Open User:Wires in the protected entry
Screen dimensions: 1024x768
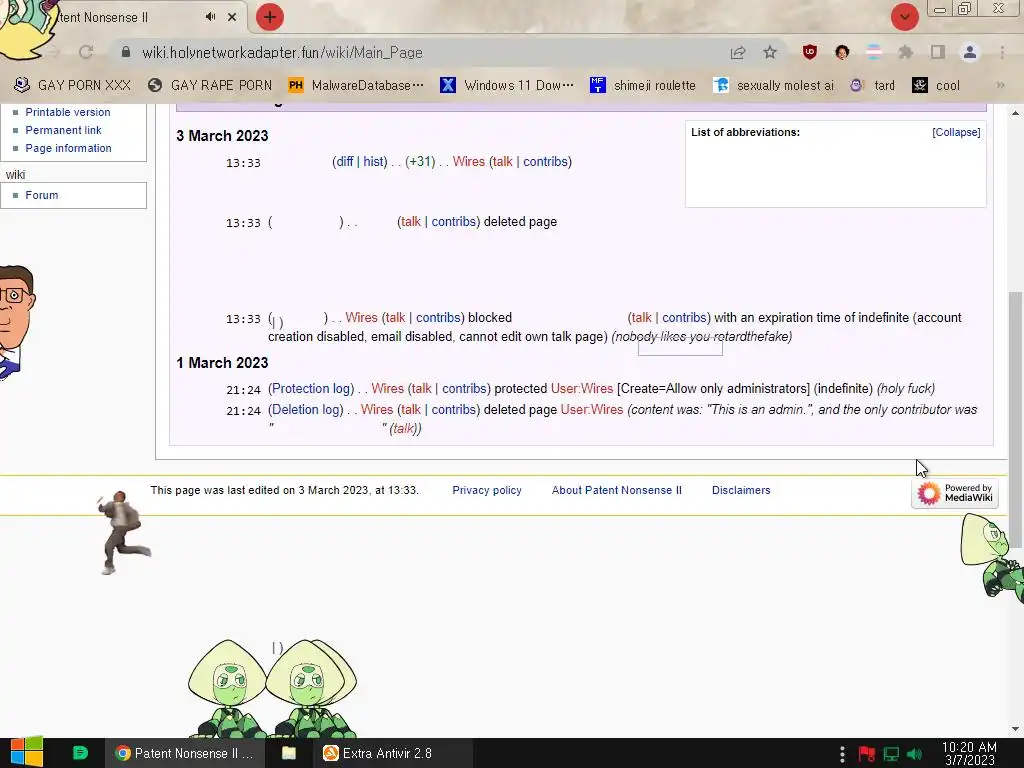[582, 389]
